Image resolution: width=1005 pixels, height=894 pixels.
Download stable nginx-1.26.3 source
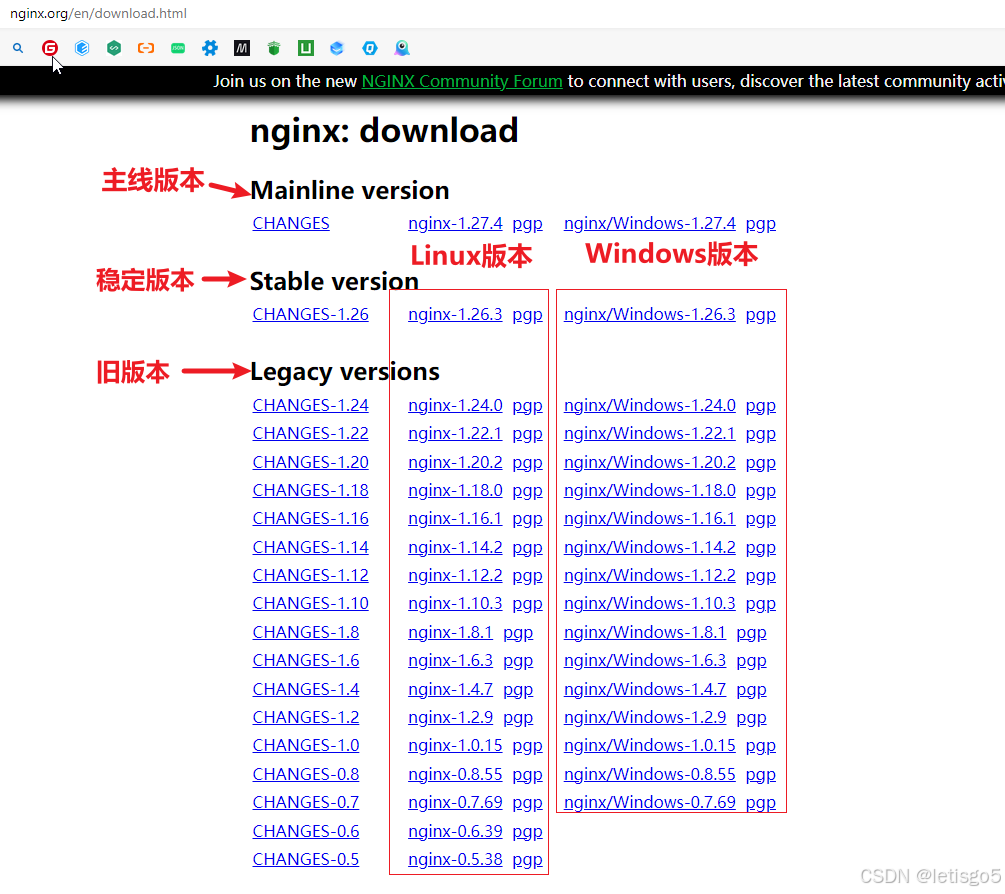click(x=455, y=315)
